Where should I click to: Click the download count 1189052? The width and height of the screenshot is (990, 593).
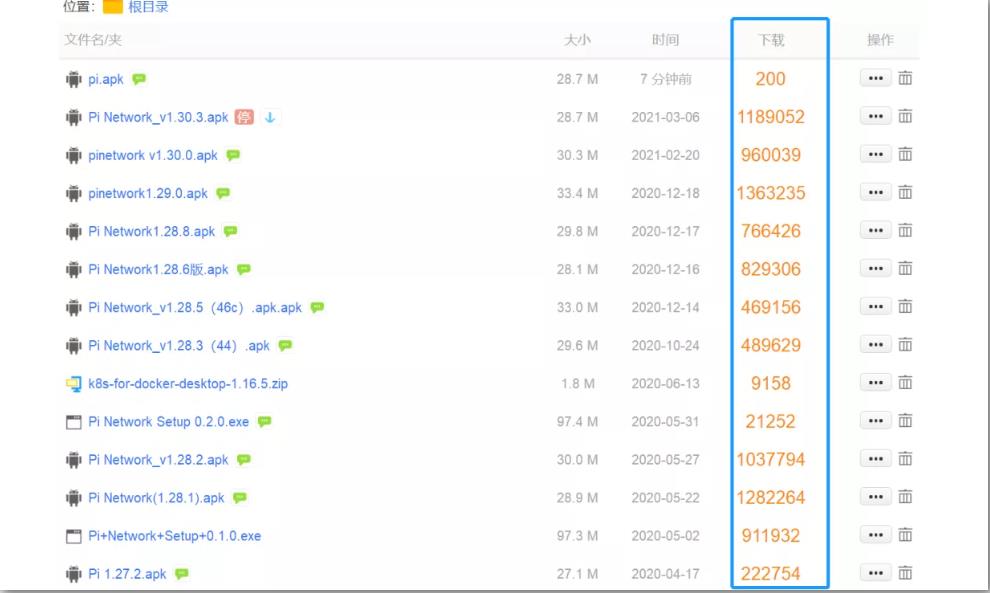coord(771,117)
